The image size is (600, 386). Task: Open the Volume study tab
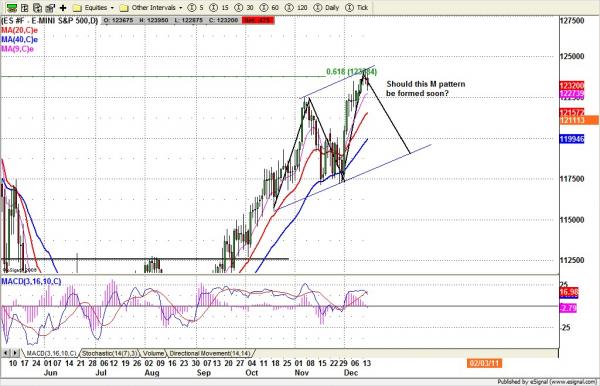153,353
